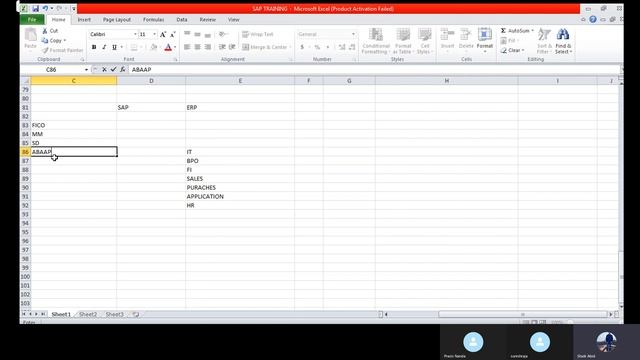Click the Cut scissors icon
Image resolution: width=640 pixels, height=360 pixels.
tap(45, 31)
